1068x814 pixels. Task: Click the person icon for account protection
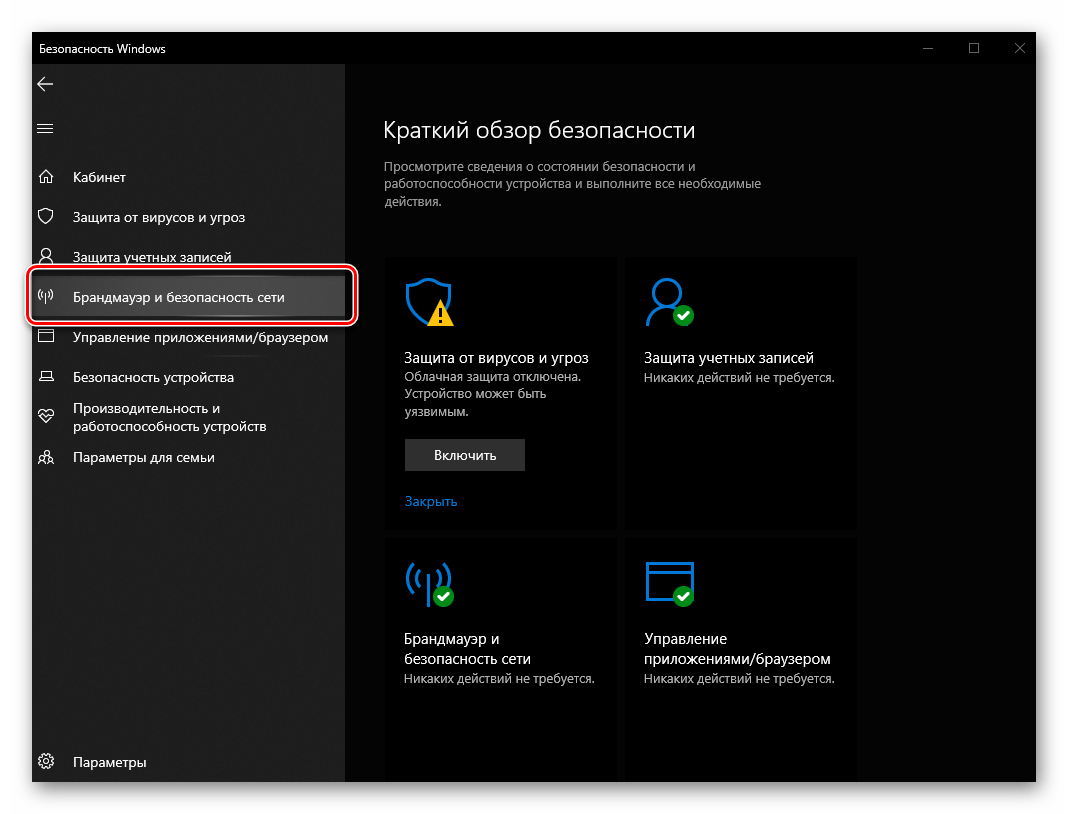[46, 256]
